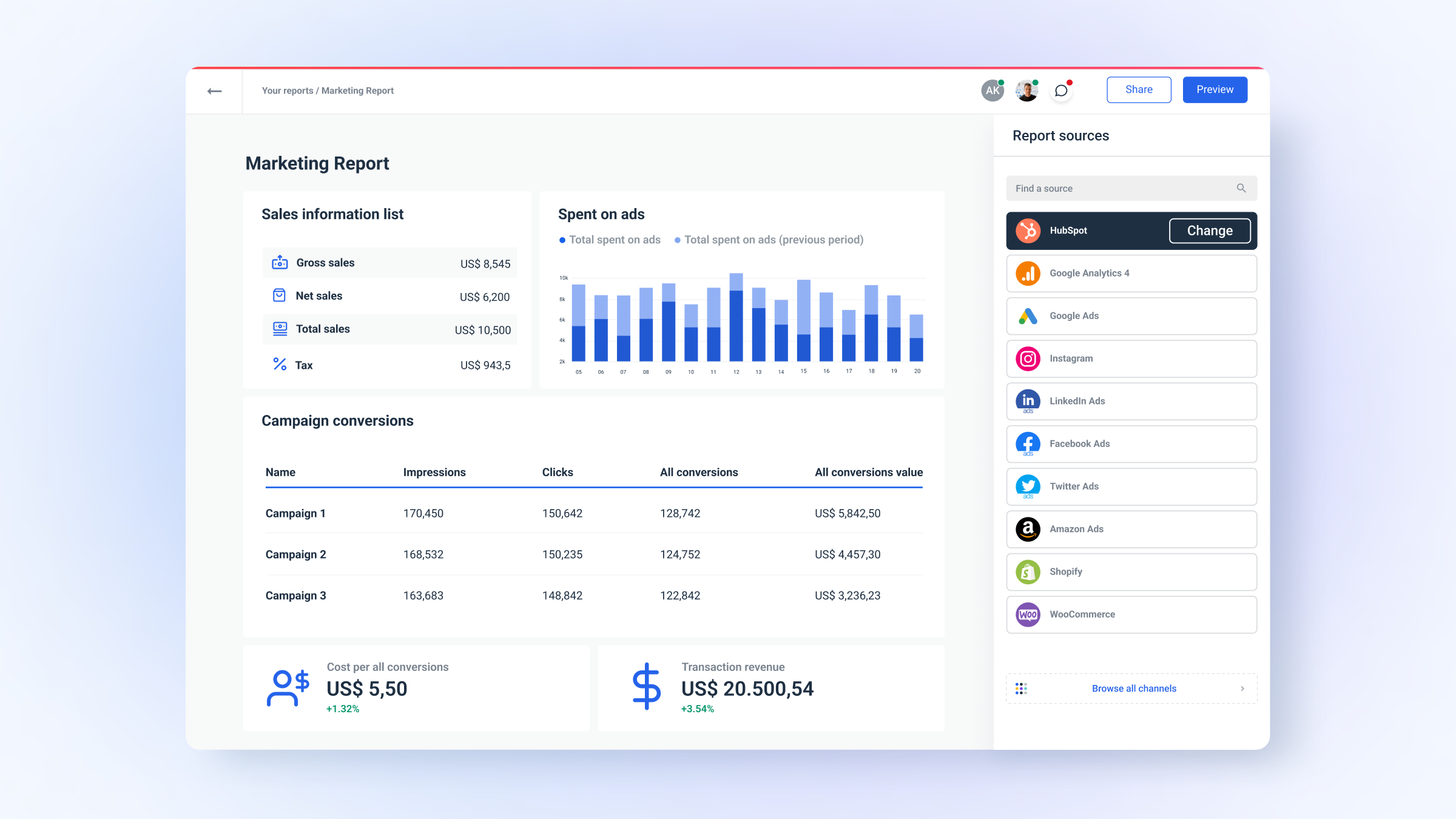
Task: Click the back arrow icon
Action: click(x=214, y=90)
